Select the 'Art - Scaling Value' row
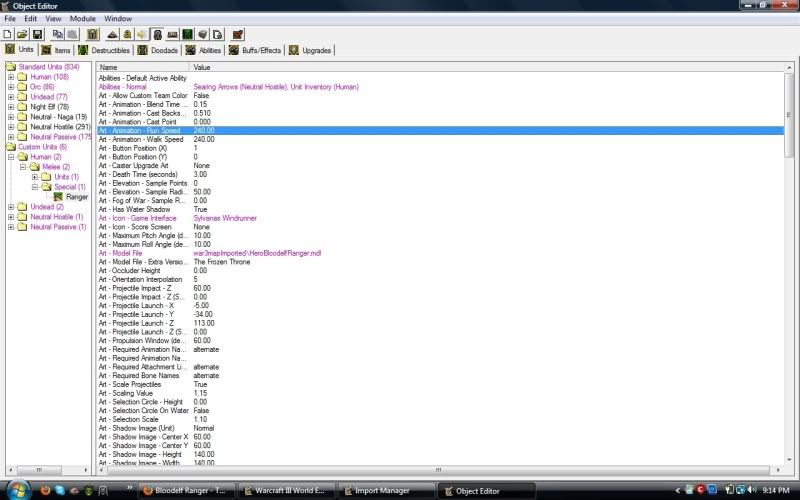800x500 pixels. (x=440, y=393)
